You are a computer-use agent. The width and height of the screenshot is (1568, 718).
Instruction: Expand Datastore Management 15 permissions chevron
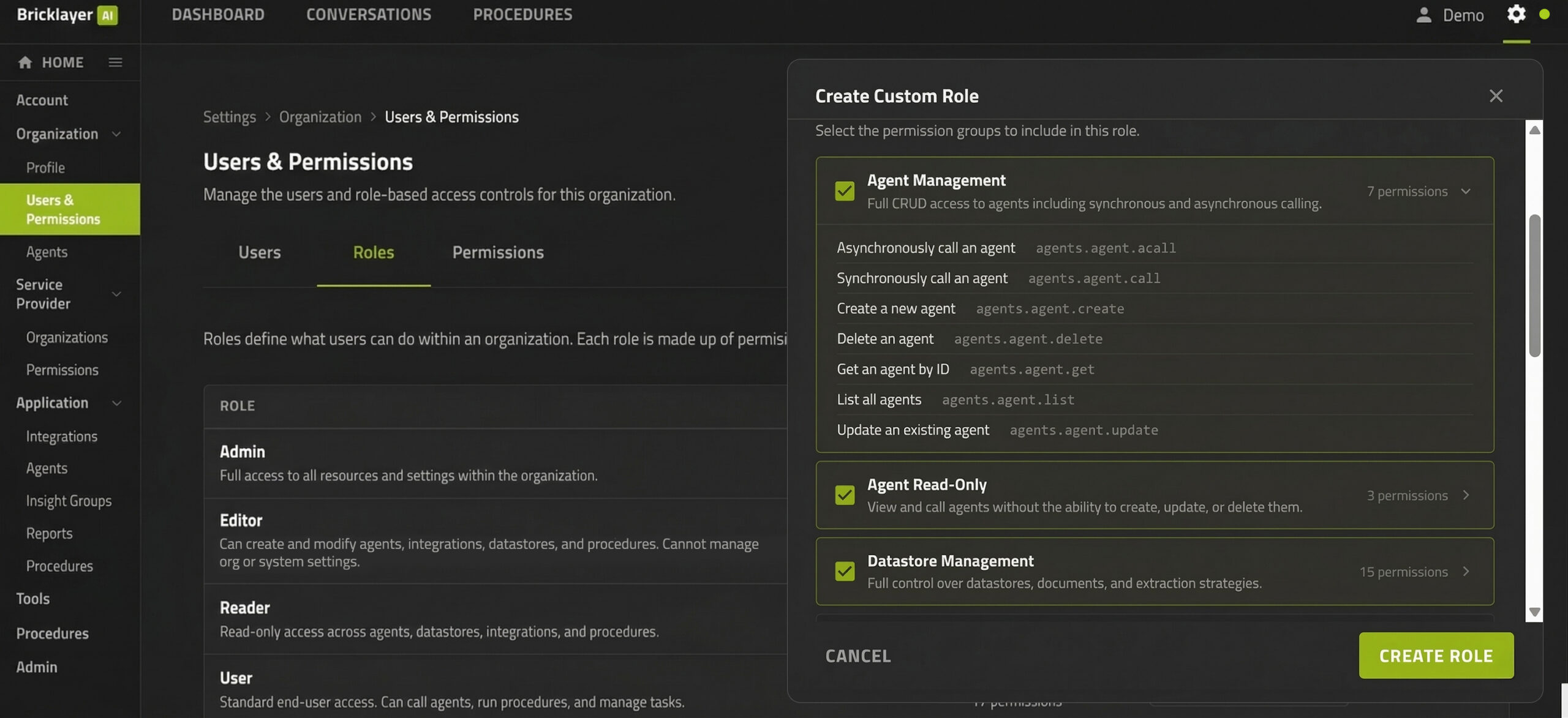(x=1466, y=572)
